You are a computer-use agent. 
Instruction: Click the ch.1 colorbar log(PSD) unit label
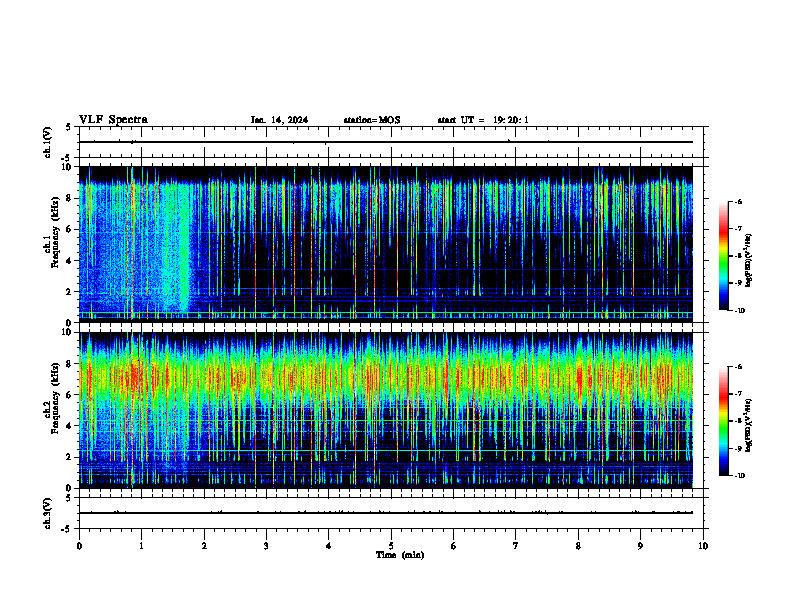click(749, 261)
